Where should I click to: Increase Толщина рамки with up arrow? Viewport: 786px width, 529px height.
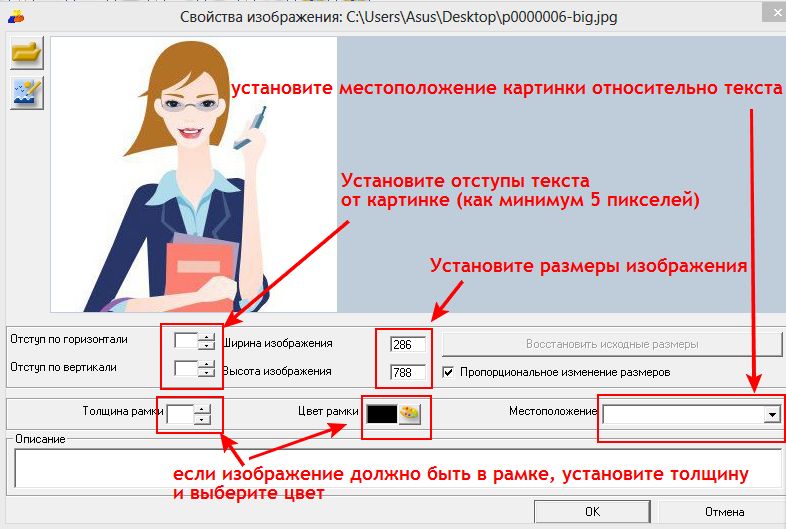[201, 408]
